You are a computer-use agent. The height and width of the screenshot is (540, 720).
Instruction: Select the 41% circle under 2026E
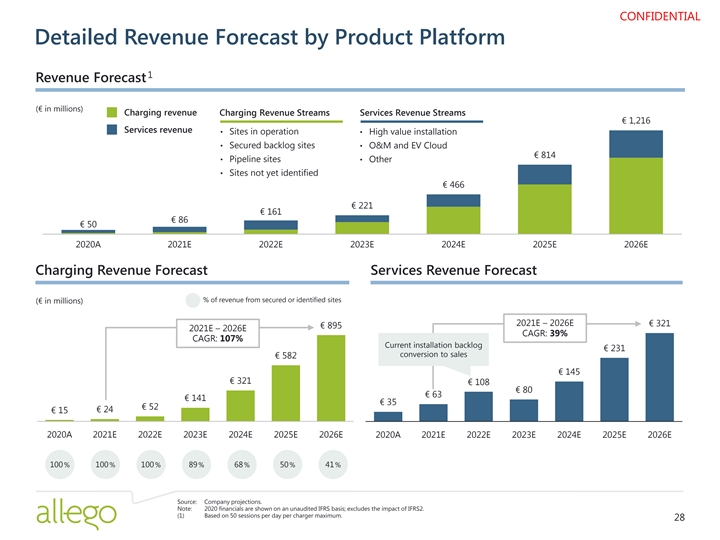click(331, 465)
